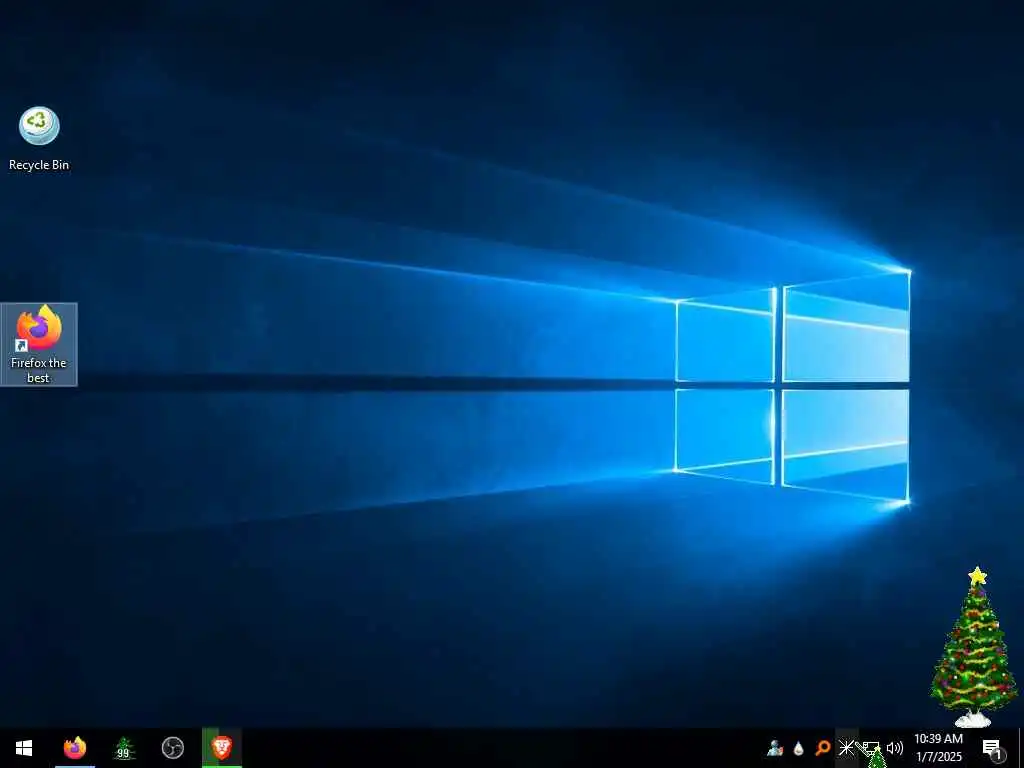Open the clock showing 10:39 AM
The image size is (1024, 768).
(x=938, y=748)
